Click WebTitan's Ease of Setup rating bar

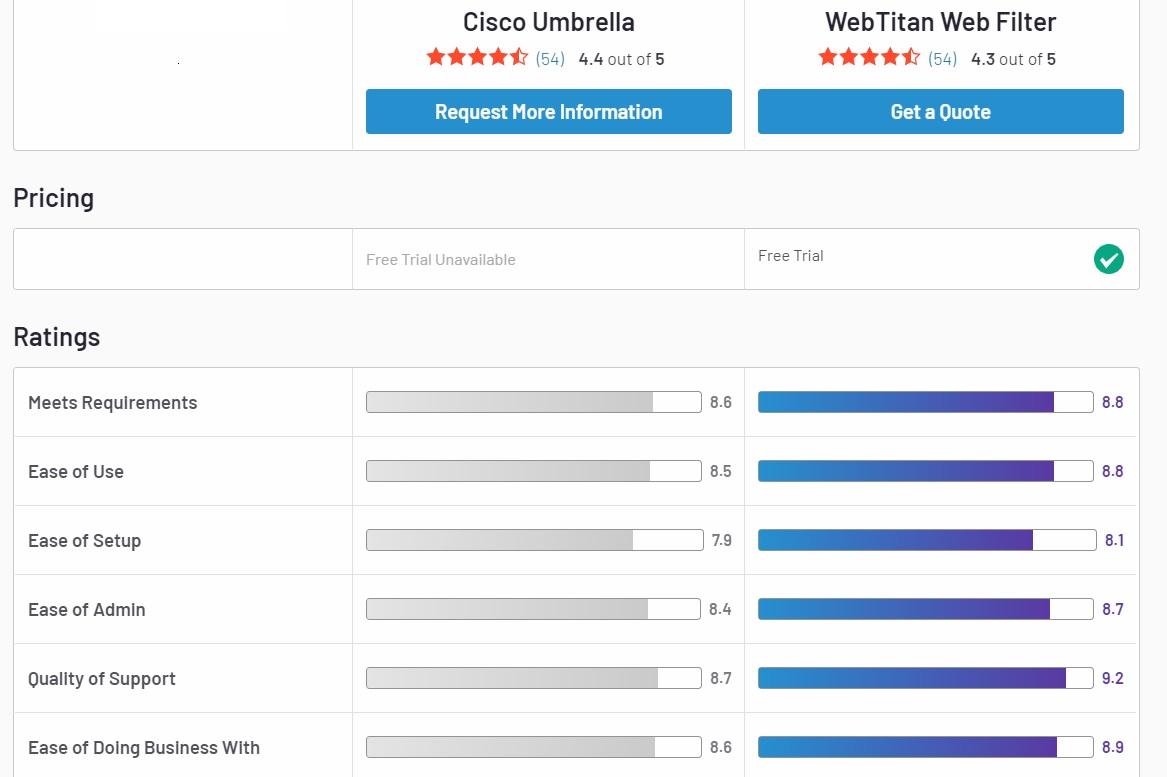pyautogui.click(x=927, y=540)
